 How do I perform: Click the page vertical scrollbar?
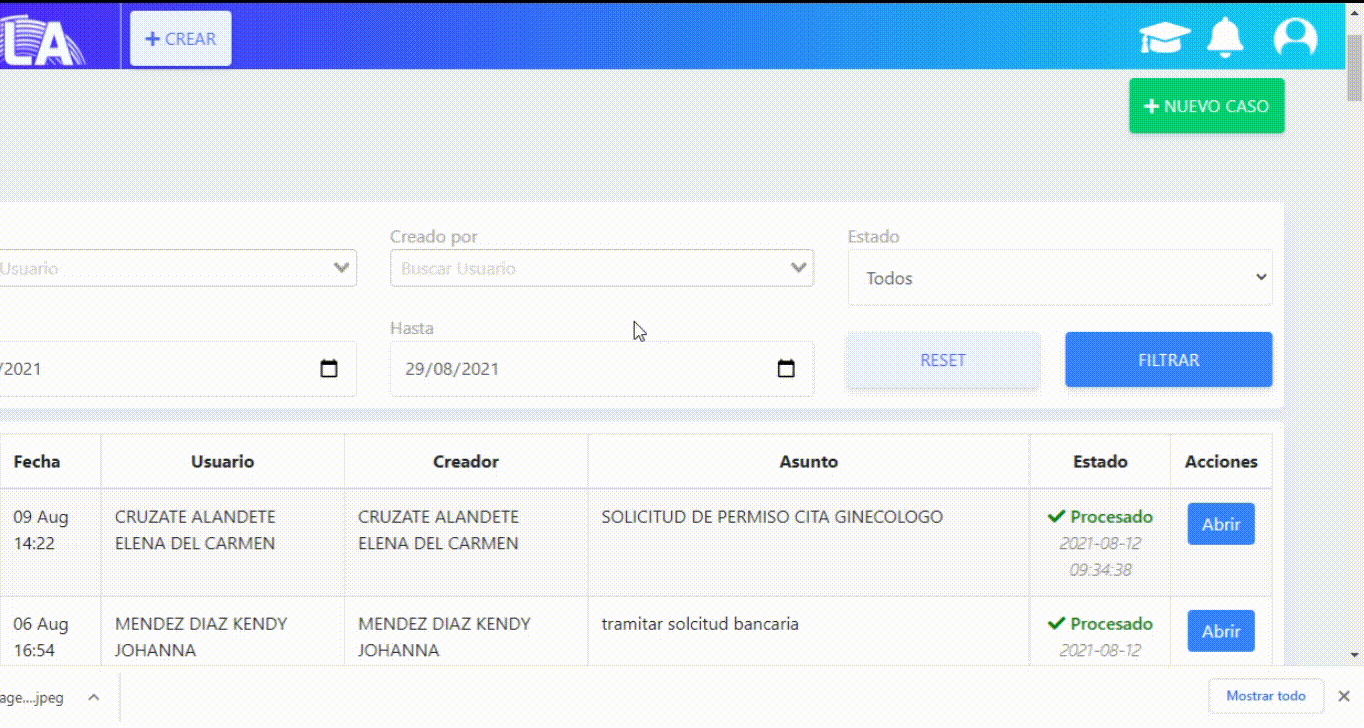pos(1354,300)
